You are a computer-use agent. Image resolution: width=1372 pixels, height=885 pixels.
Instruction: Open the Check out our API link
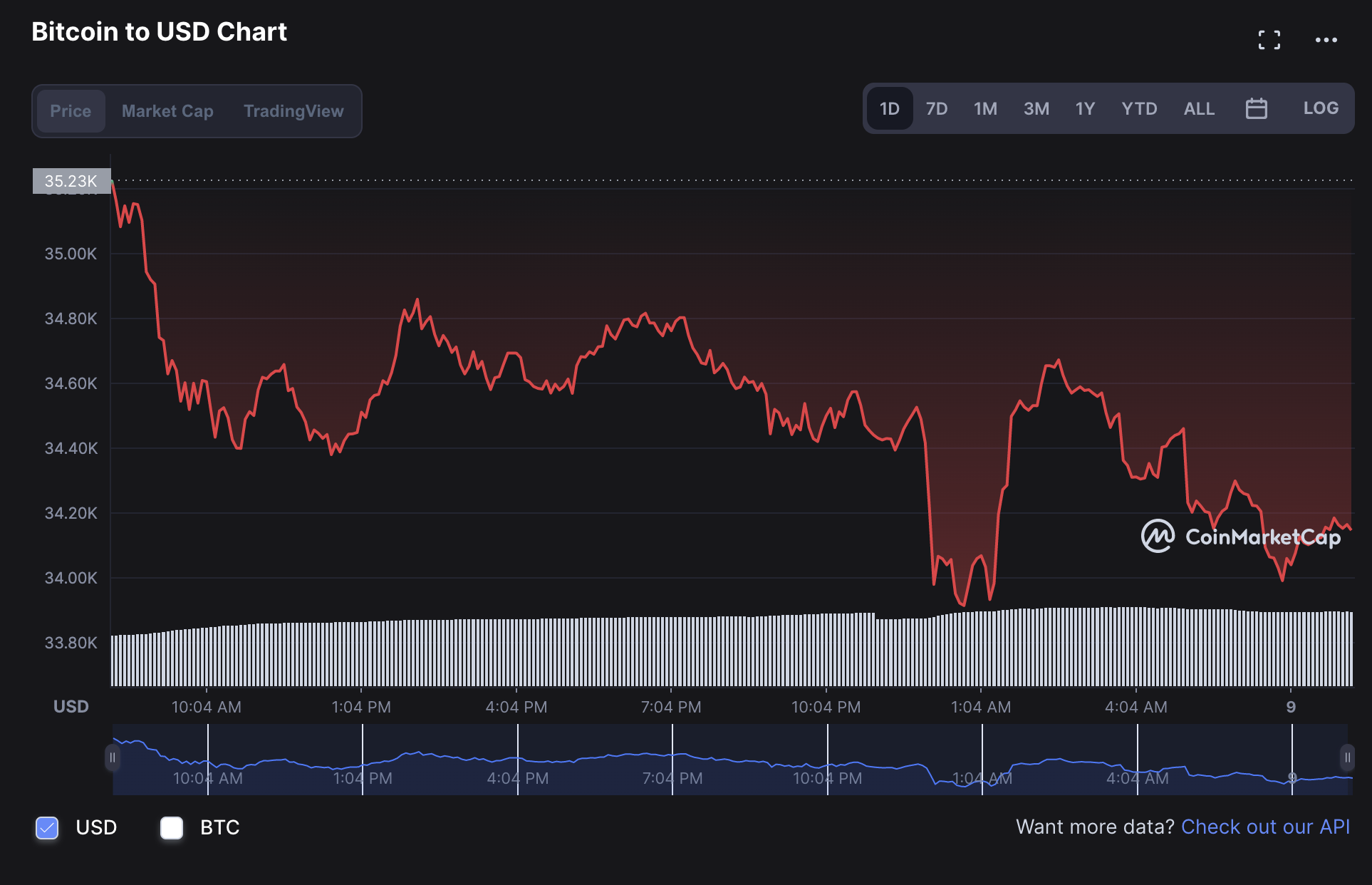(1265, 827)
